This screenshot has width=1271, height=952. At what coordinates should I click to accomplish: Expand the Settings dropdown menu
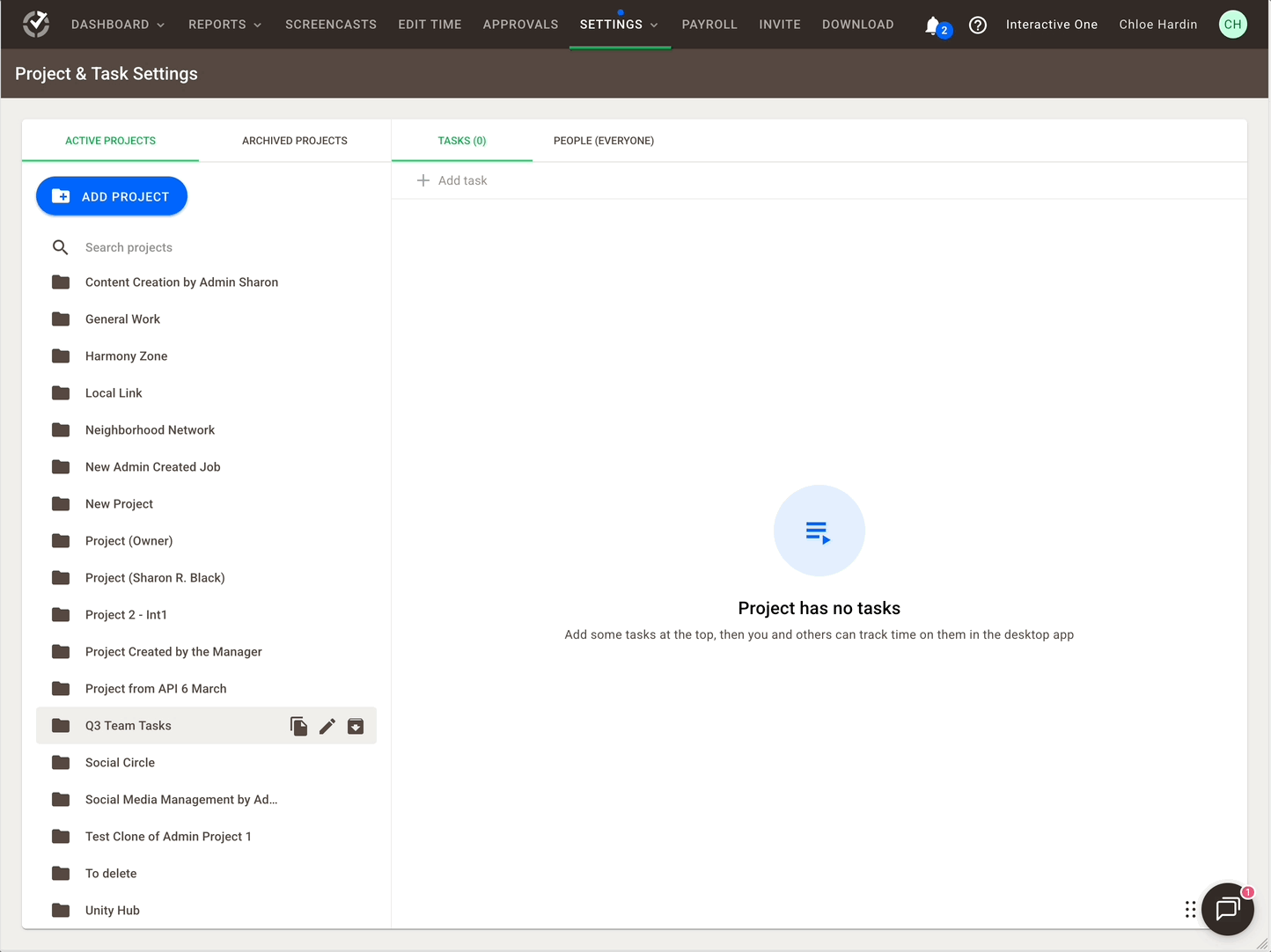[619, 25]
